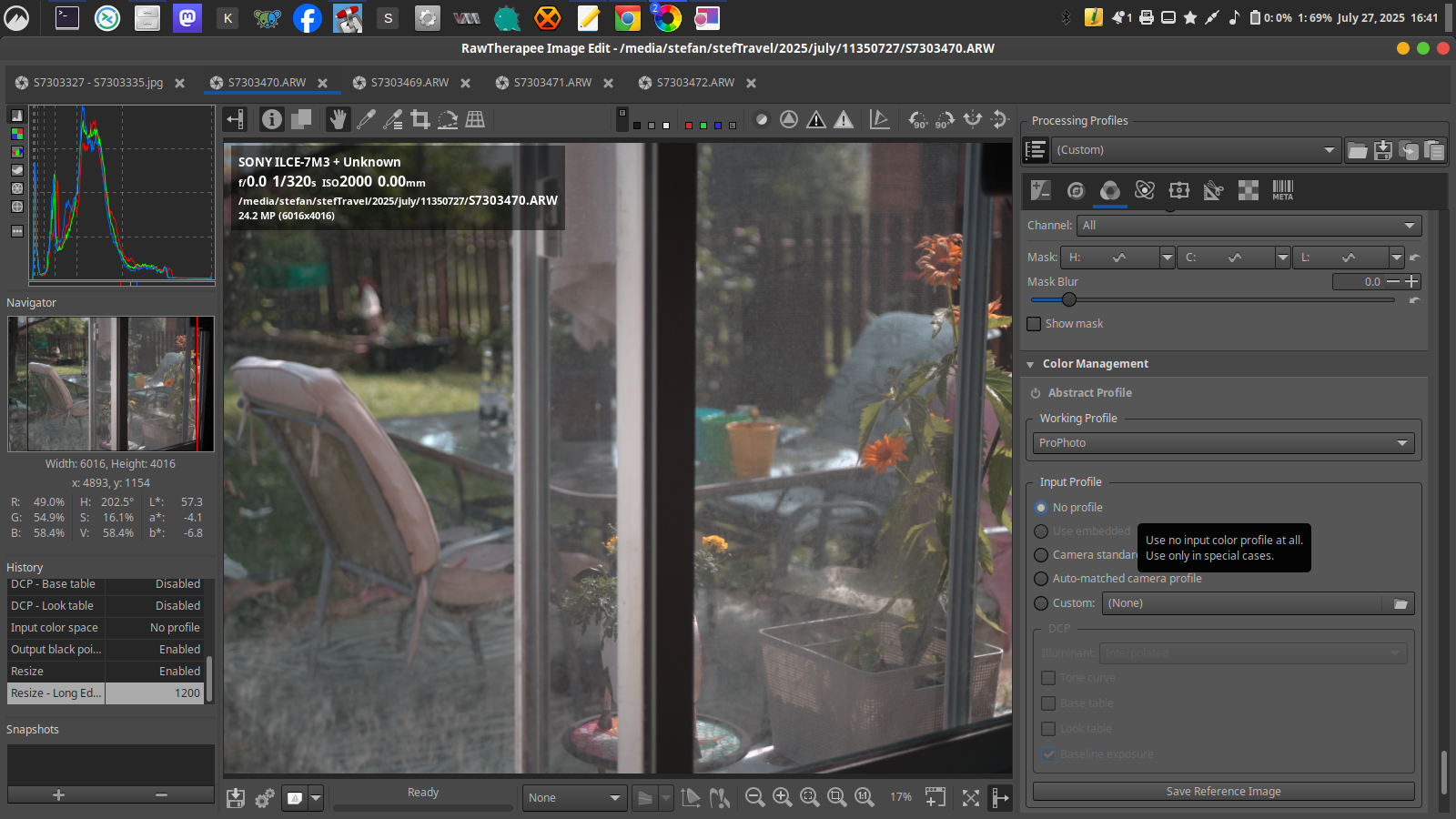Screen dimensions: 1456x819
Task: Enable the Show mask checkbox
Action: (1034, 324)
